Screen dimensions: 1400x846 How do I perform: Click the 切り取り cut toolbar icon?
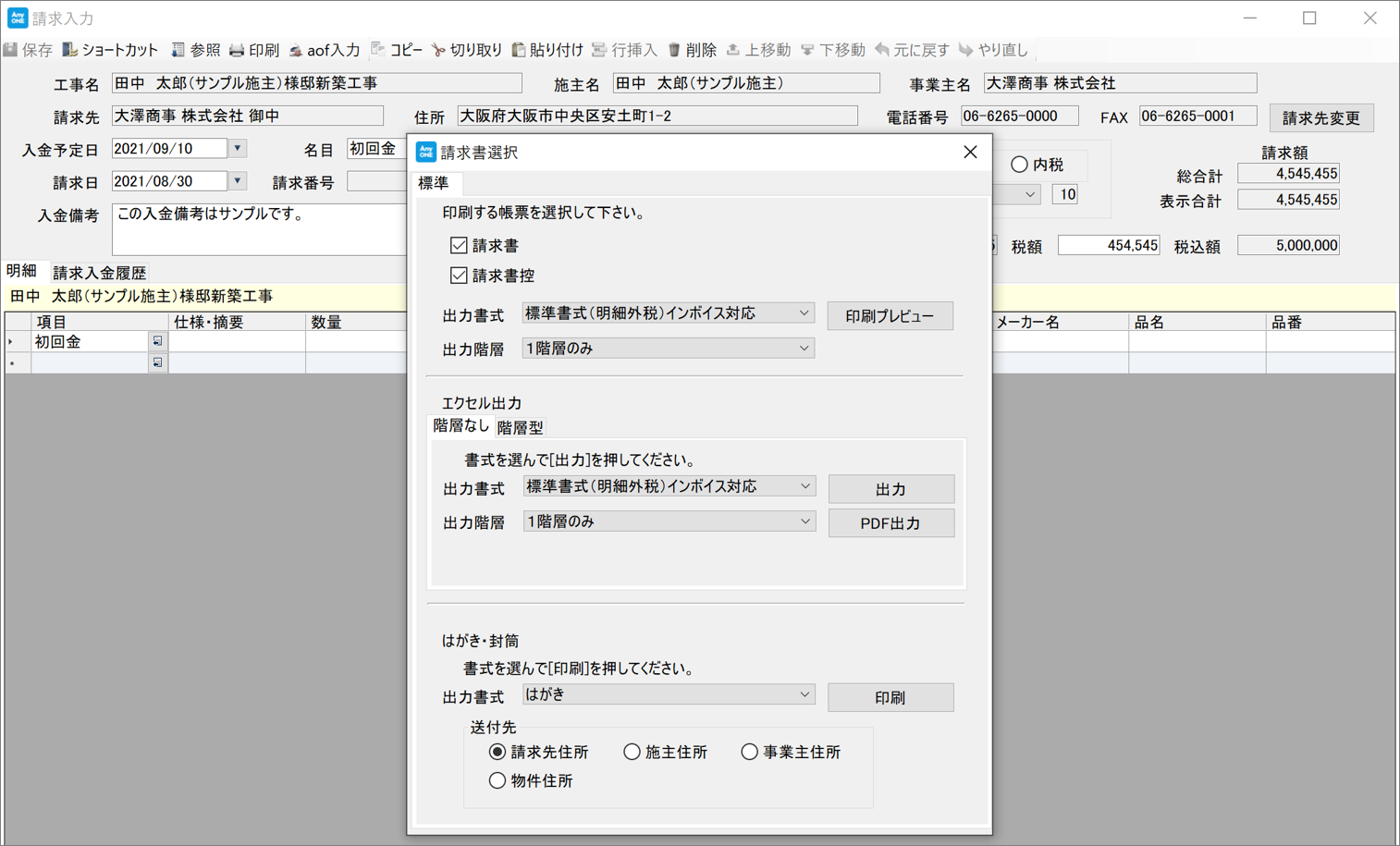coord(438,50)
